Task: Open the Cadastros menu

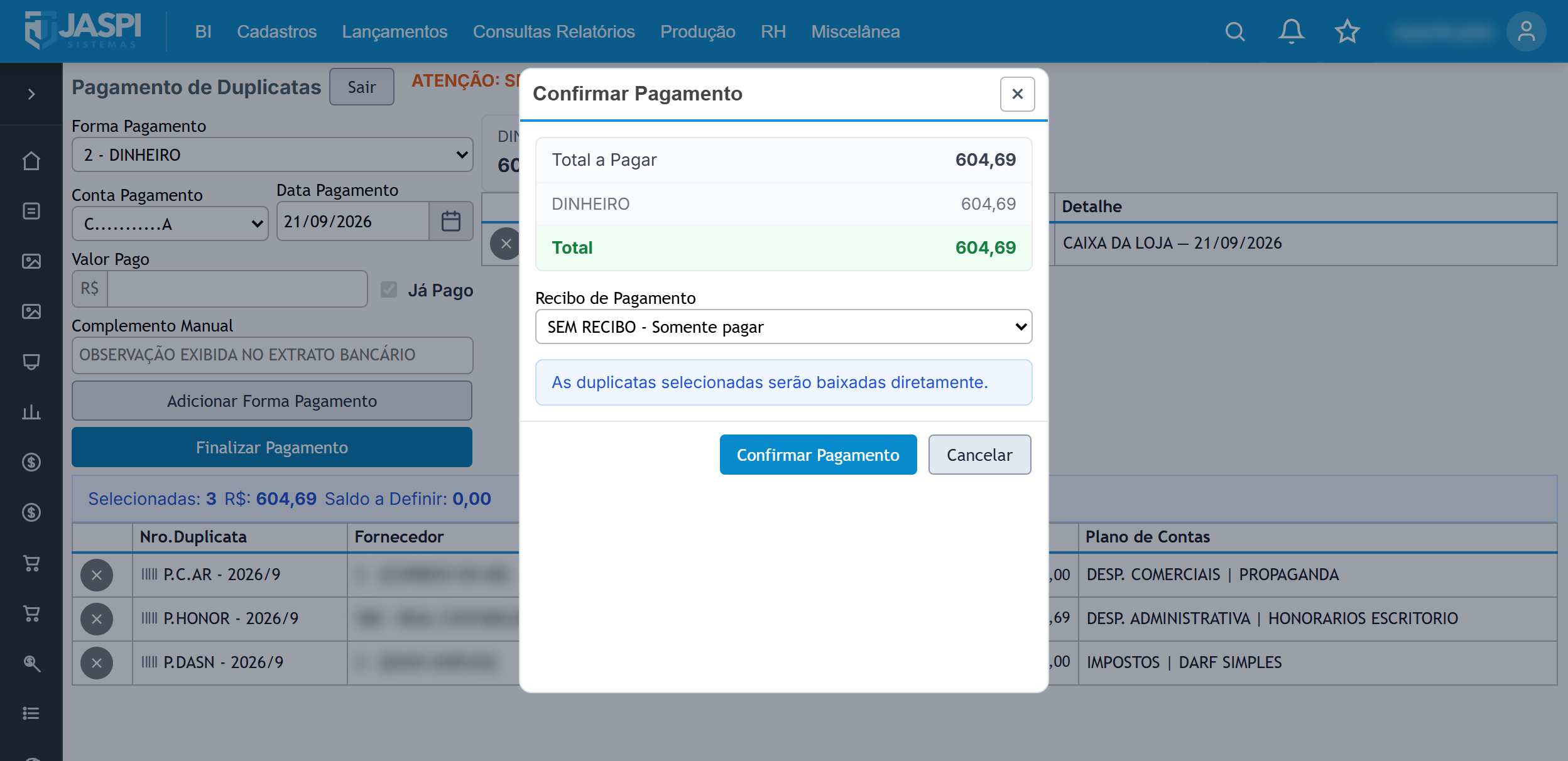Action: pos(276,31)
